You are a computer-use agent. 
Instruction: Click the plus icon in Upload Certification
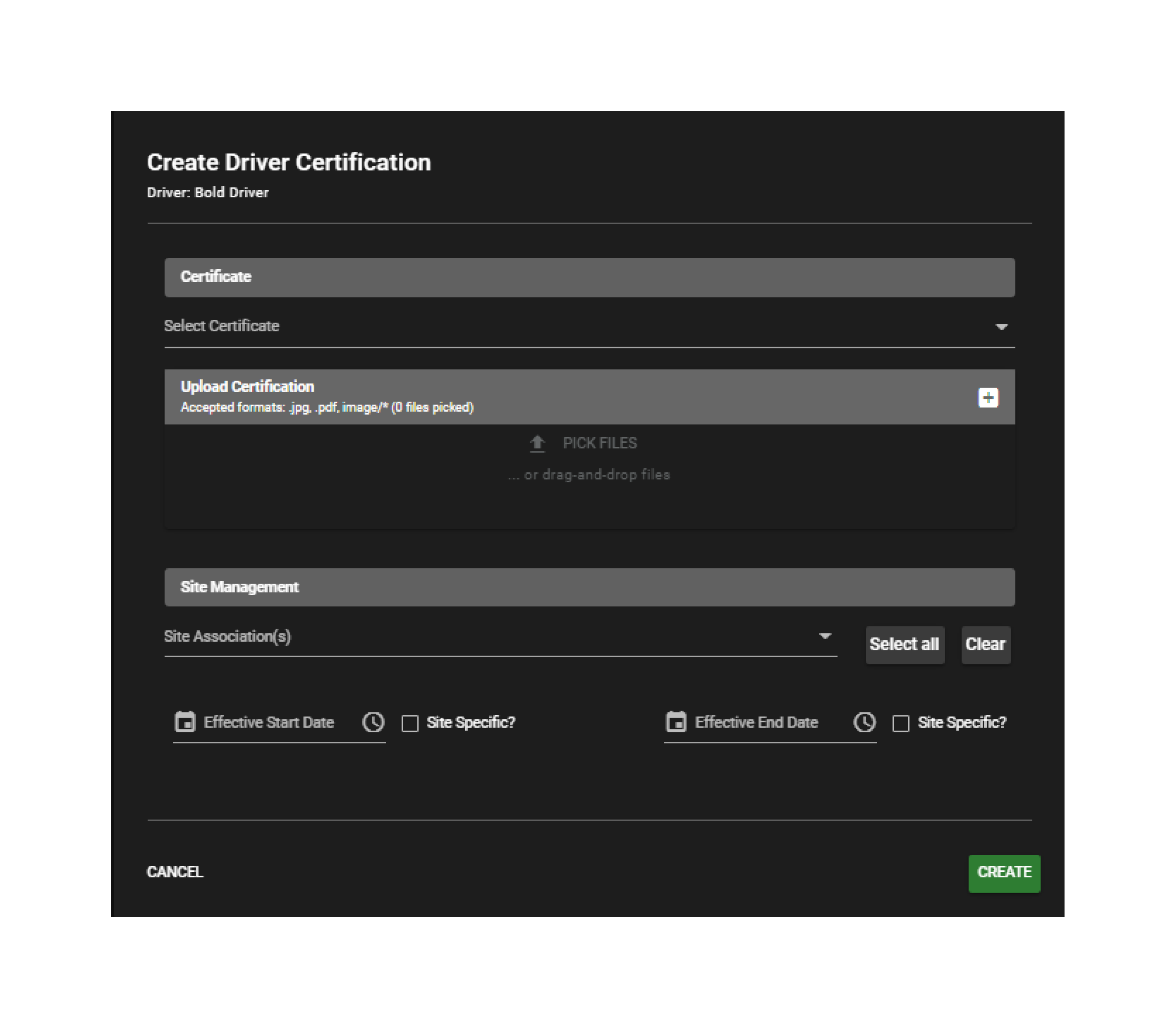tap(987, 398)
